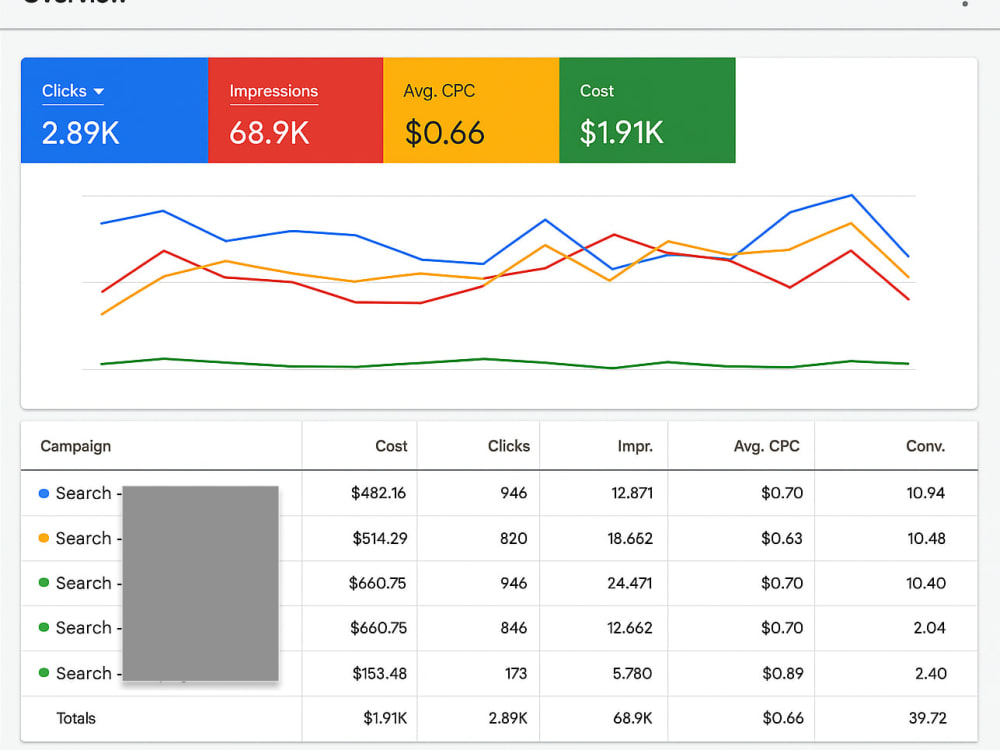Select the green Cost scorecard
Viewport: 1000px width, 750px height.
(647, 110)
